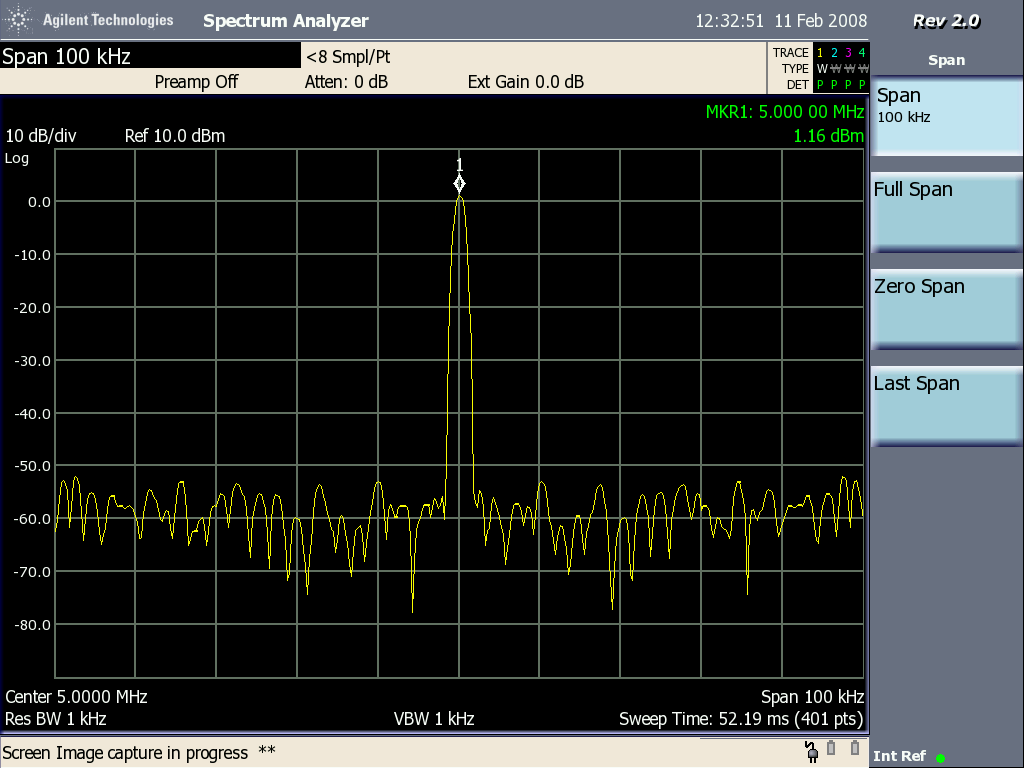1024x768 pixels.
Task: Click the time '12:32:51' in the title bar
Action: click(729, 21)
